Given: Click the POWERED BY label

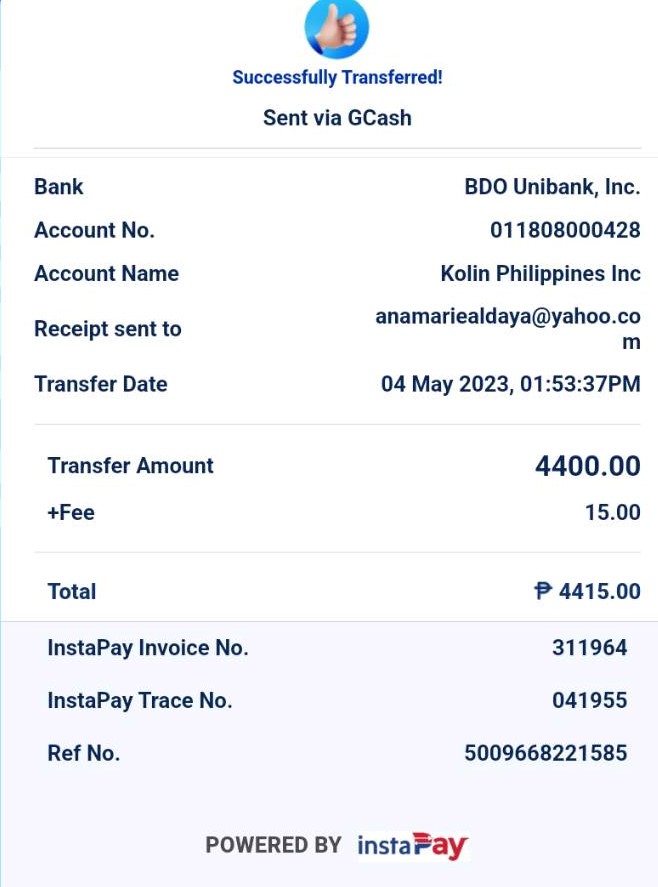Looking at the screenshot, I should (x=273, y=845).
